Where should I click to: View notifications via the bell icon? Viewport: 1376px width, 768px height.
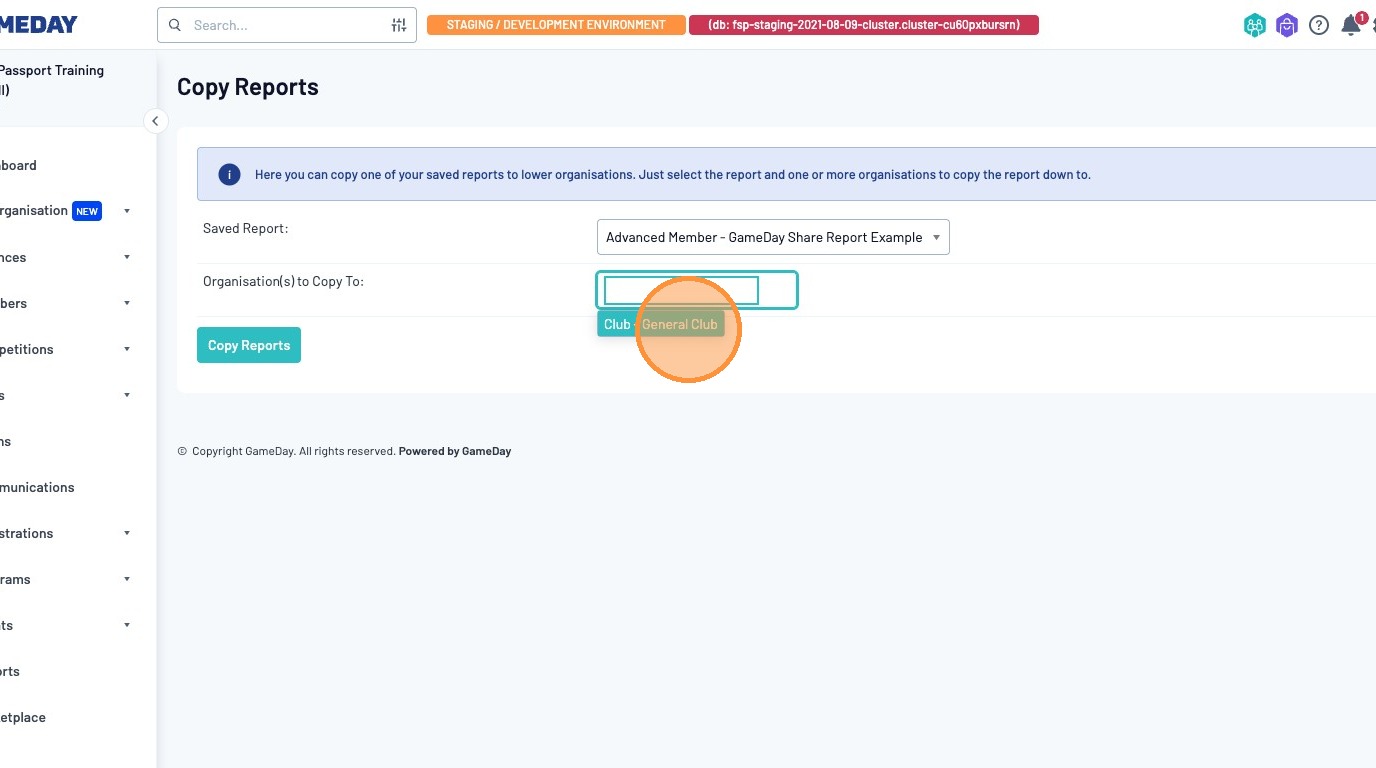click(x=1352, y=24)
